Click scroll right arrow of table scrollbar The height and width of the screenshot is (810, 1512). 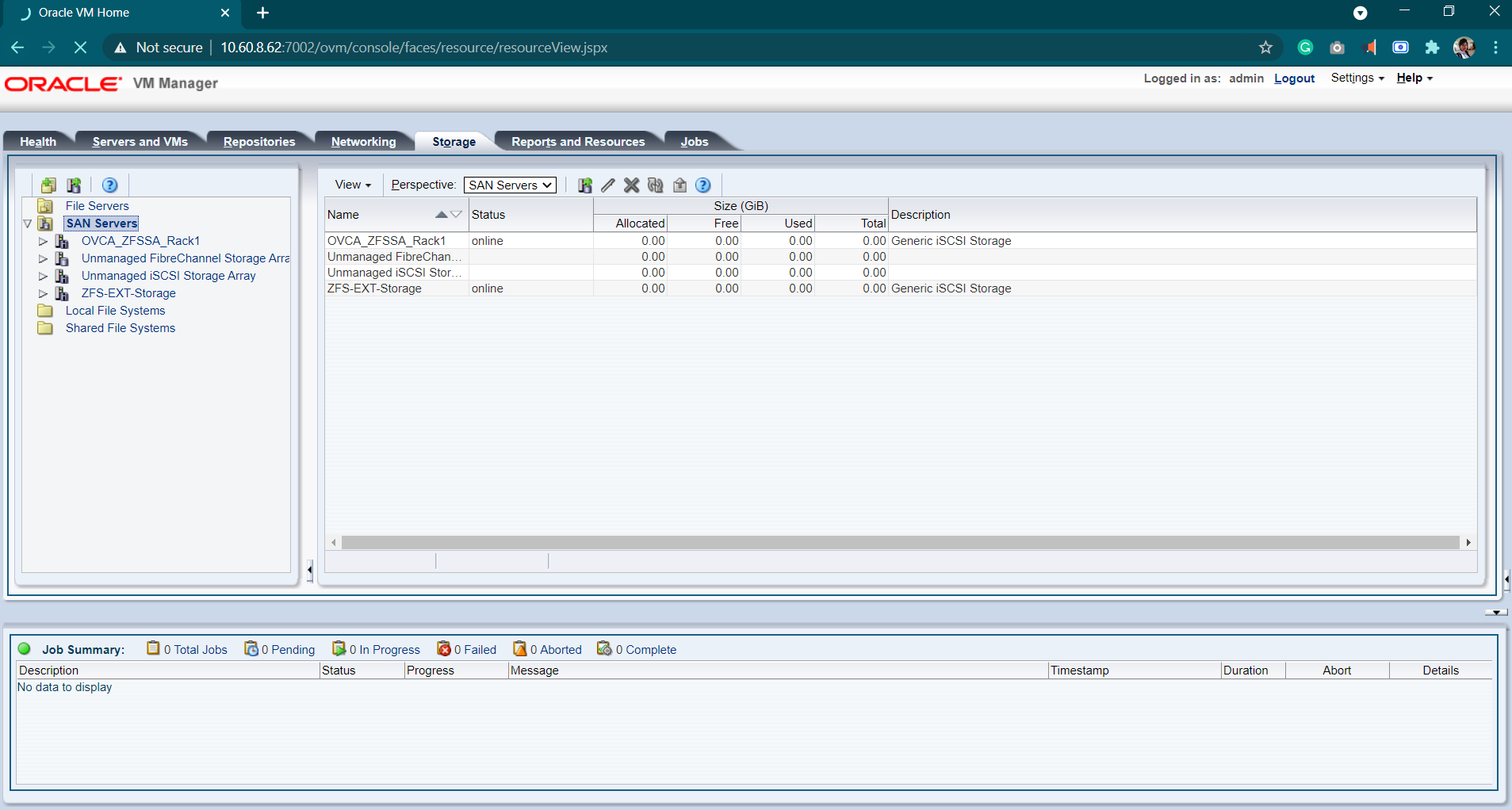tap(1468, 542)
